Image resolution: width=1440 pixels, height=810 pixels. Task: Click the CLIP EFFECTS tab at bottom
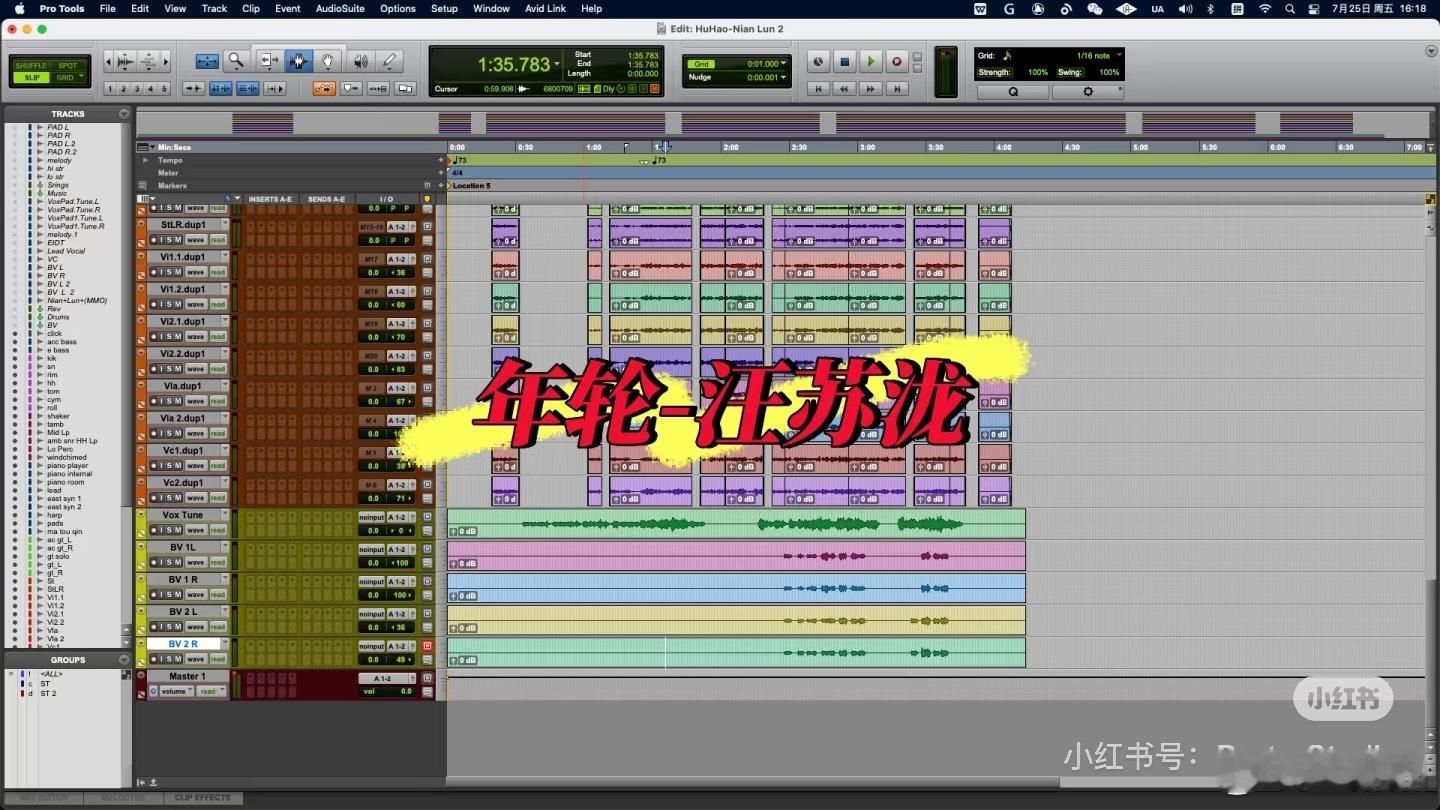pos(203,798)
